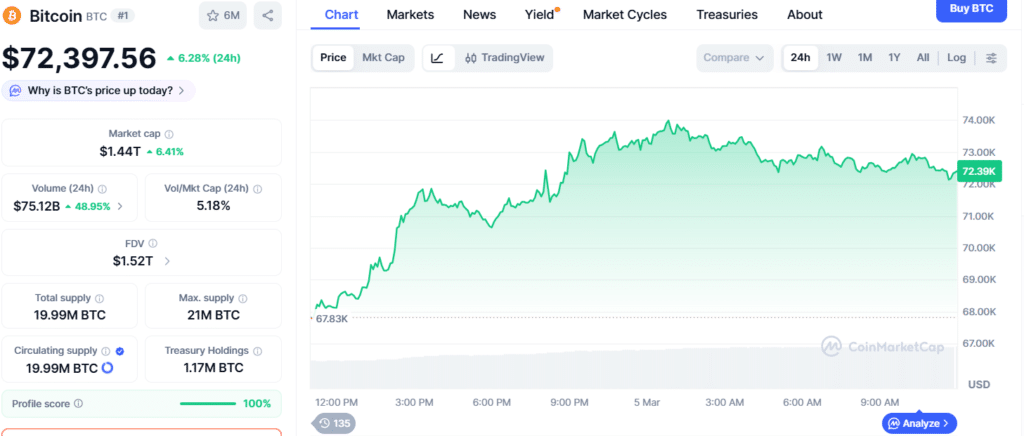Open the Treasuries tab
Viewport: 1024px width, 436px height.
727,14
